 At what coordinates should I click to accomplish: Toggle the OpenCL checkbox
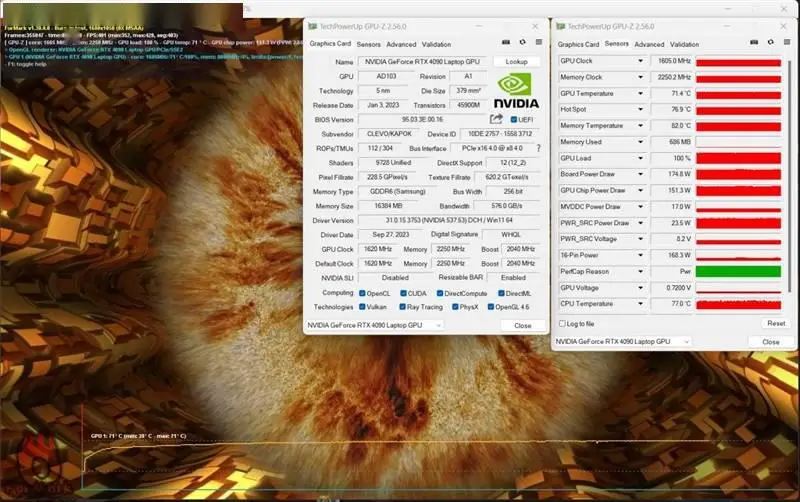click(362, 293)
